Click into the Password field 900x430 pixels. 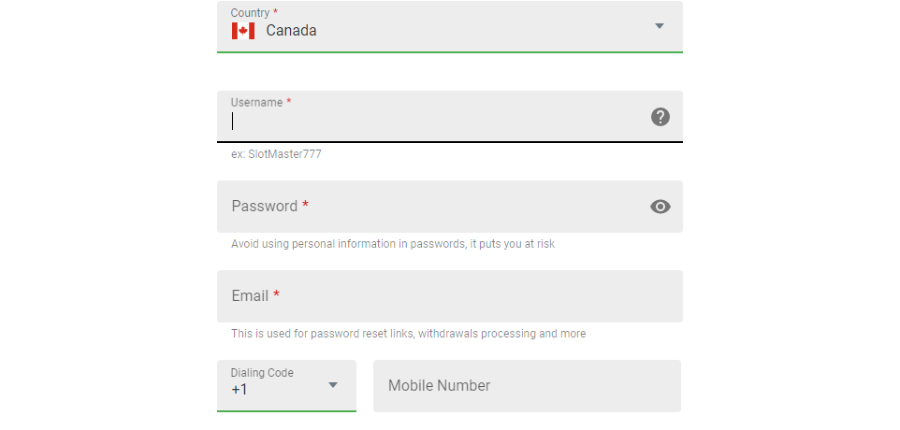coord(450,207)
